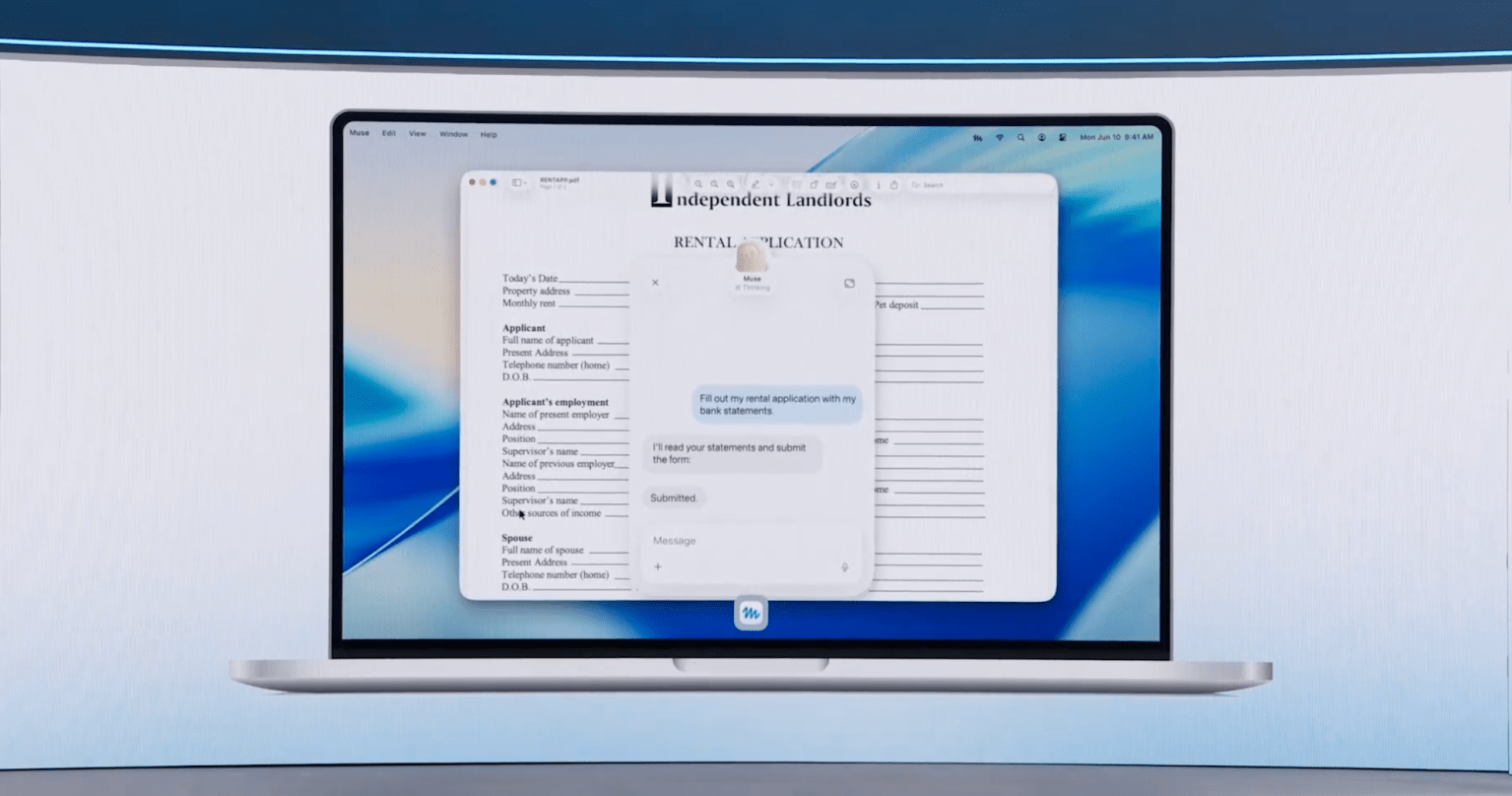Click the Wi-Fi icon in menu bar
Screen dimensions: 1512x796
click(x=1000, y=138)
